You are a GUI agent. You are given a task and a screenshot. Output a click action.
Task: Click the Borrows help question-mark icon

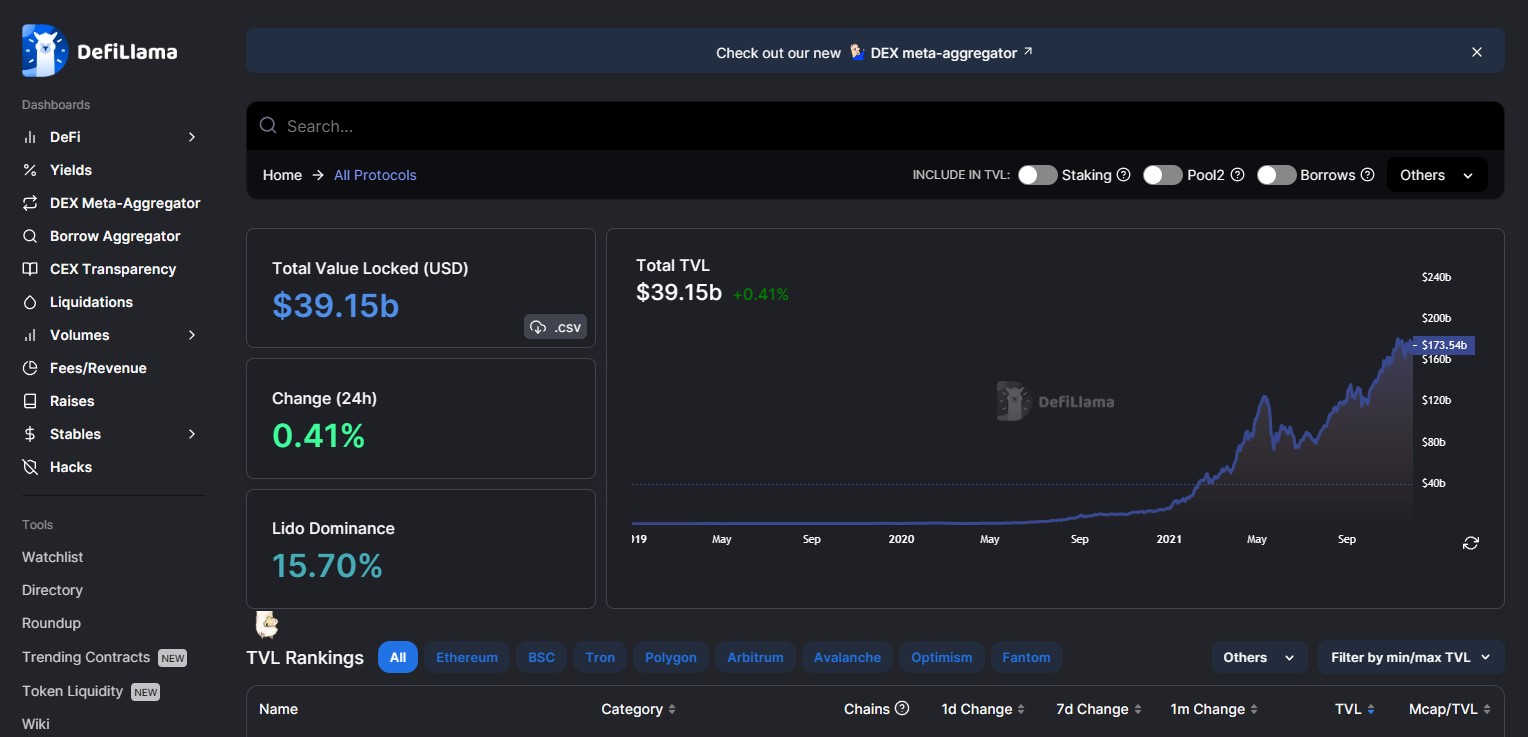(x=1367, y=175)
